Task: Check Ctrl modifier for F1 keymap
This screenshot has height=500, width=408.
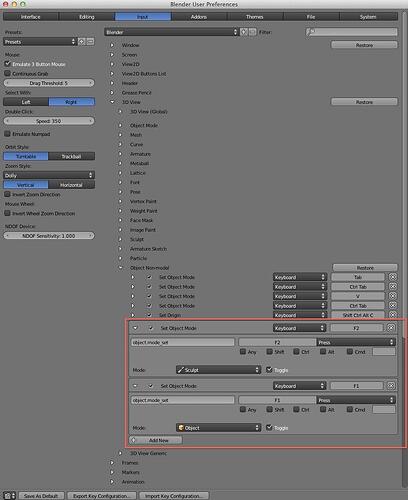Action: (296, 409)
